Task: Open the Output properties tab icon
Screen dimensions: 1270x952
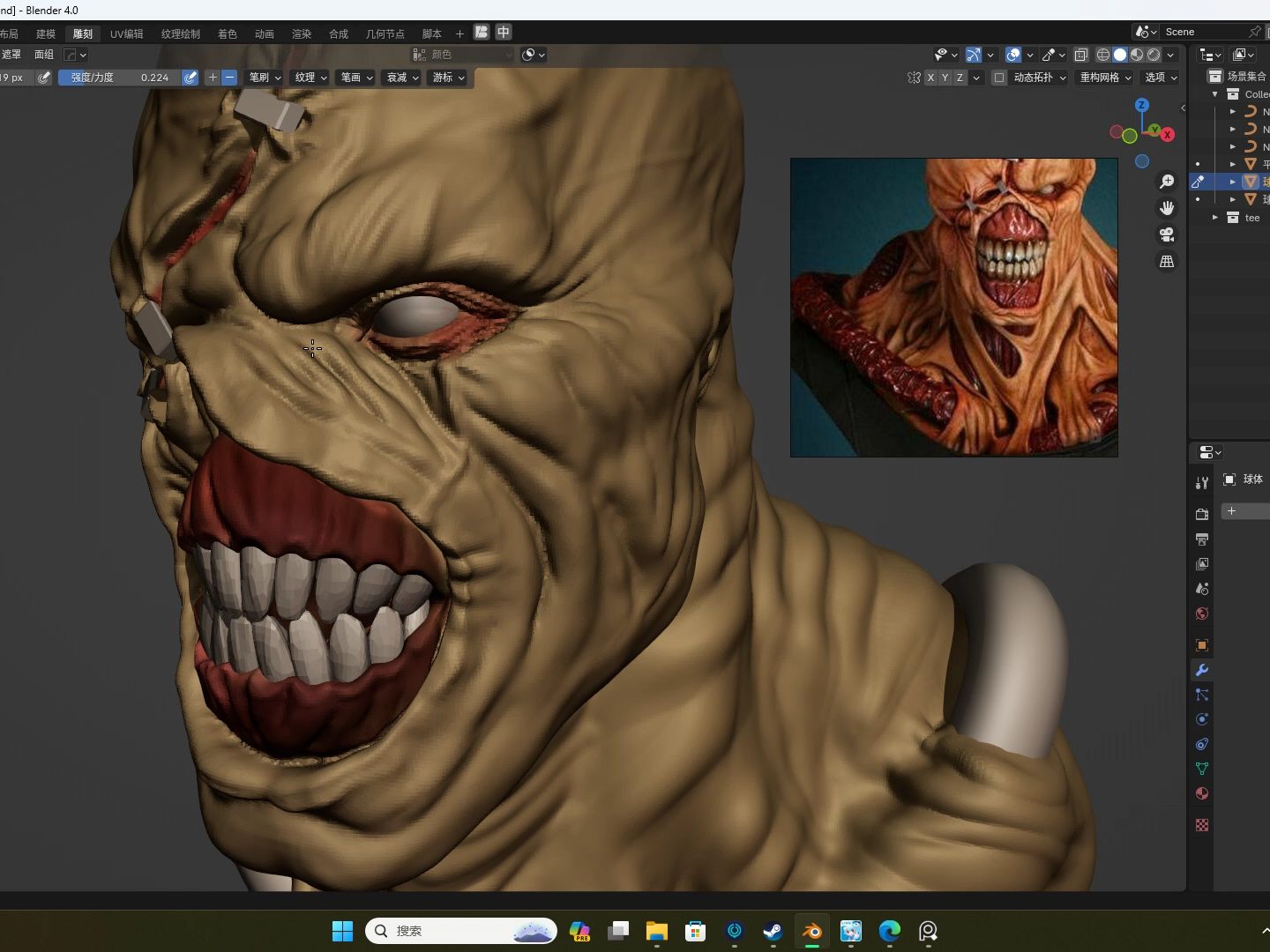Action: 1202,539
